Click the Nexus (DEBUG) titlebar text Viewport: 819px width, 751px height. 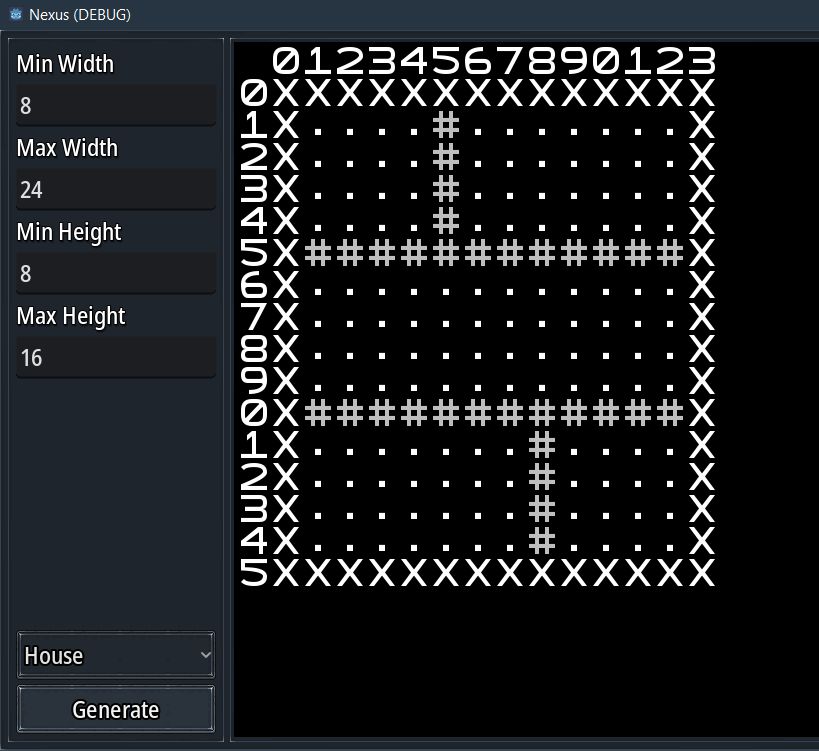[x=78, y=14]
